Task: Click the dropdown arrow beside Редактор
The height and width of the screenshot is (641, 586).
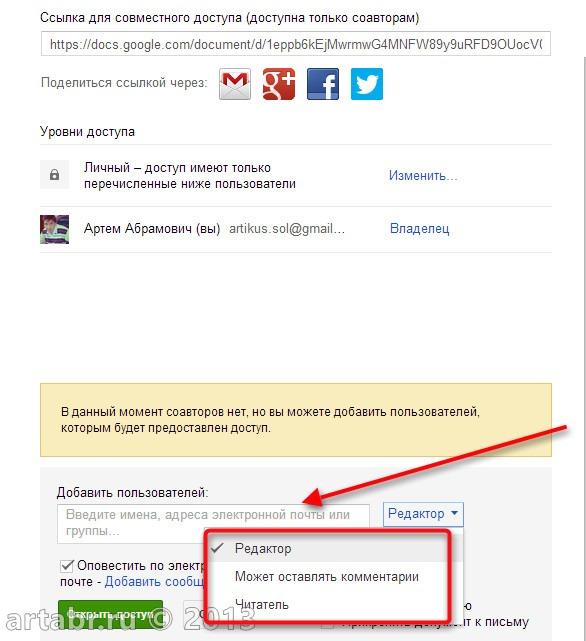Action: [454, 513]
